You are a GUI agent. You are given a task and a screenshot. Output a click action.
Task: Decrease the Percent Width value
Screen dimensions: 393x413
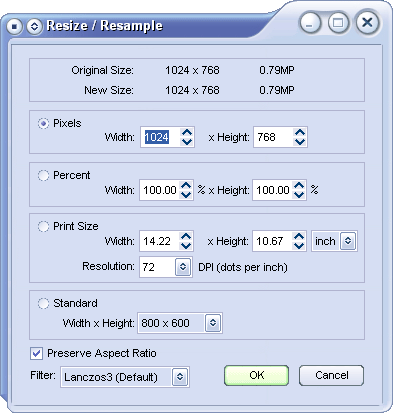tap(186, 194)
